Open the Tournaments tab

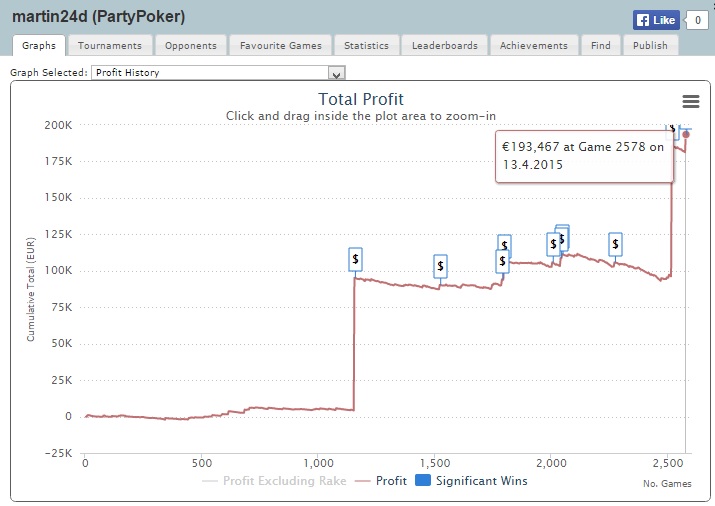click(109, 46)
